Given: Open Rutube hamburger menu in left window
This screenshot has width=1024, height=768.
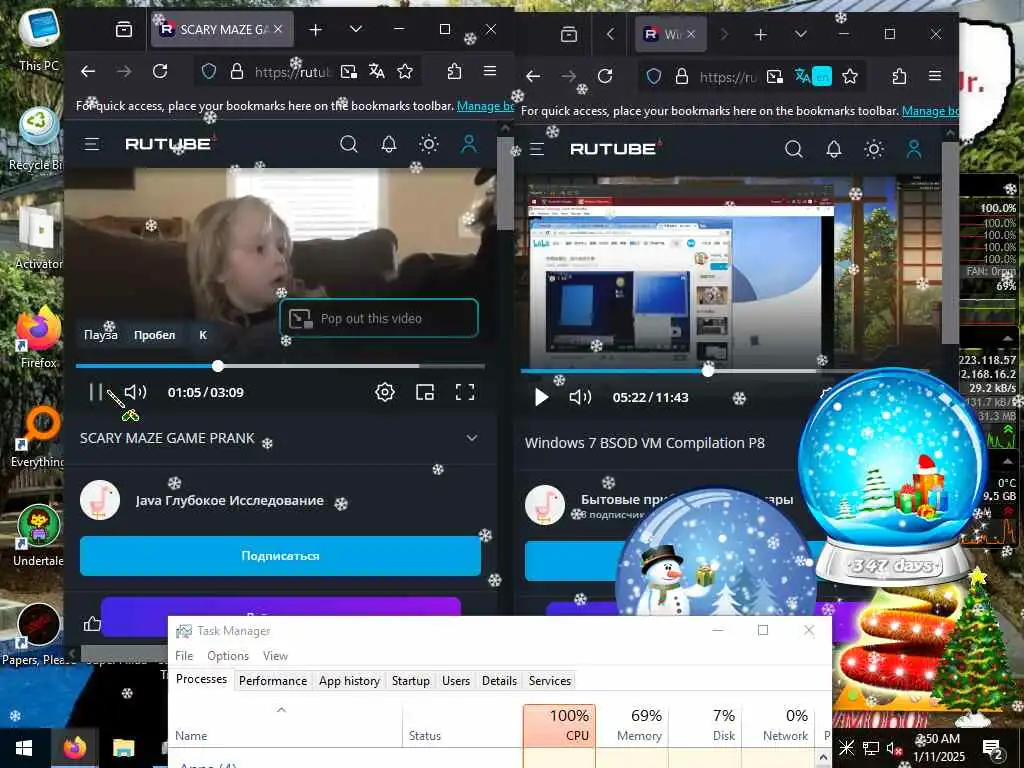Looking at the screenshot, I should click(x=91, y=144).
